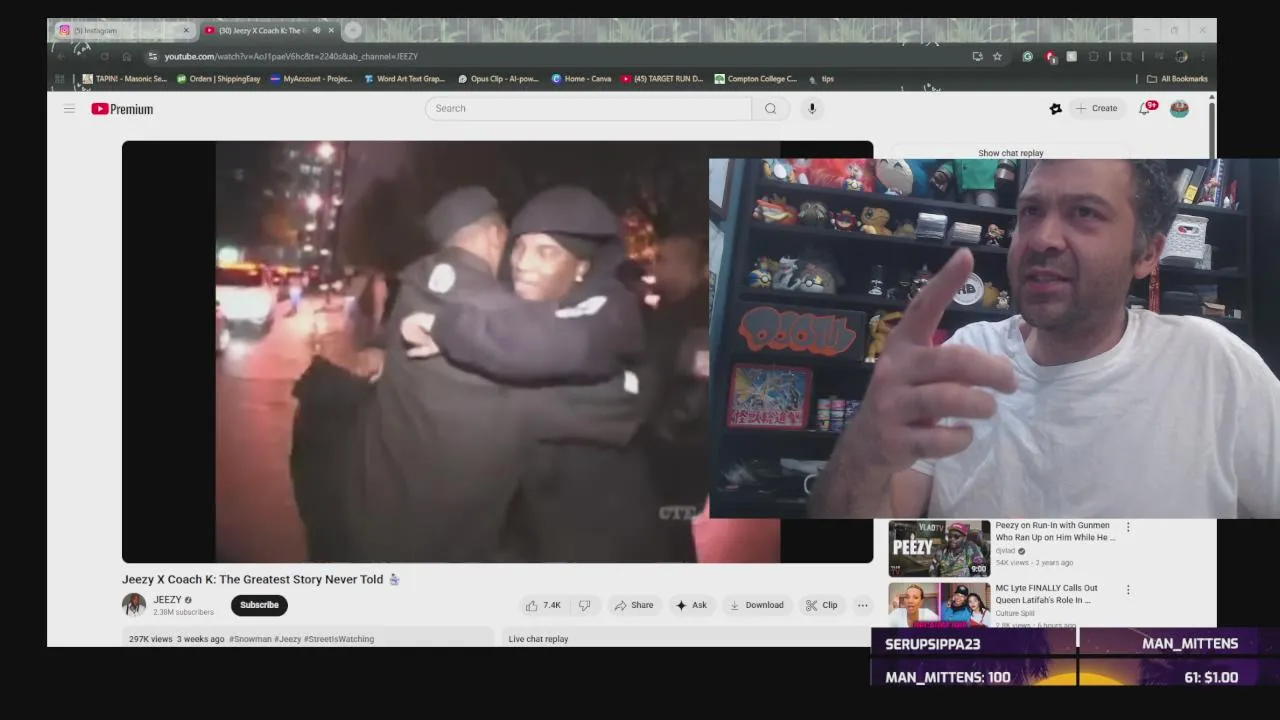1280x720 pixels.
Task: Open the tips bookmark
Action: coord(821,78)
